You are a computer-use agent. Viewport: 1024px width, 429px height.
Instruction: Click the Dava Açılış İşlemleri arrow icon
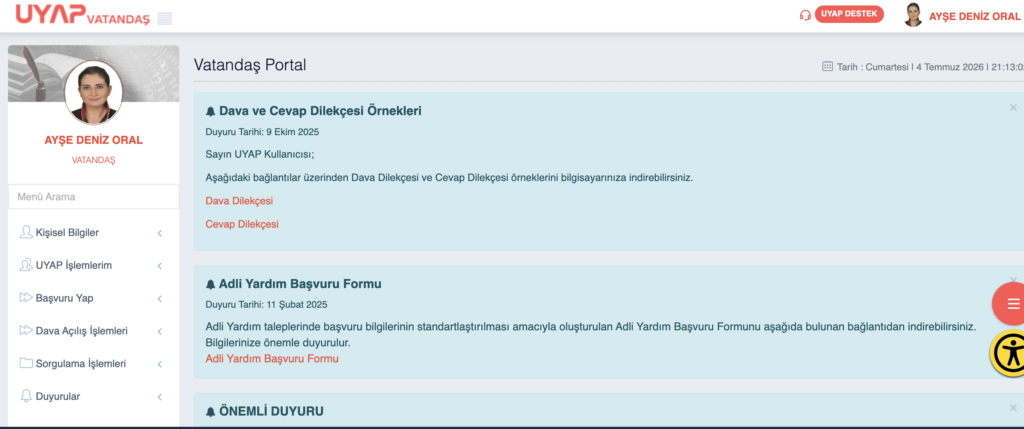[26, 330]
